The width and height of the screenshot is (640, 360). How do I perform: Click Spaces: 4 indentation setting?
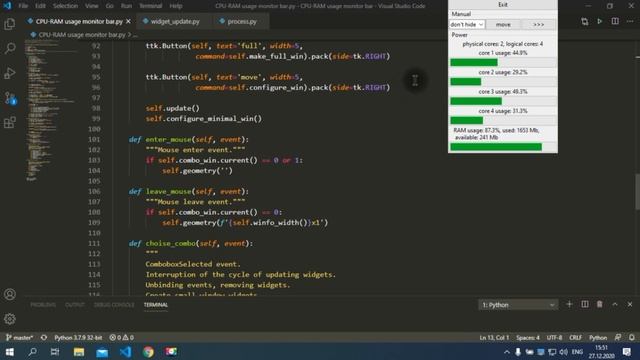point(528,338)
